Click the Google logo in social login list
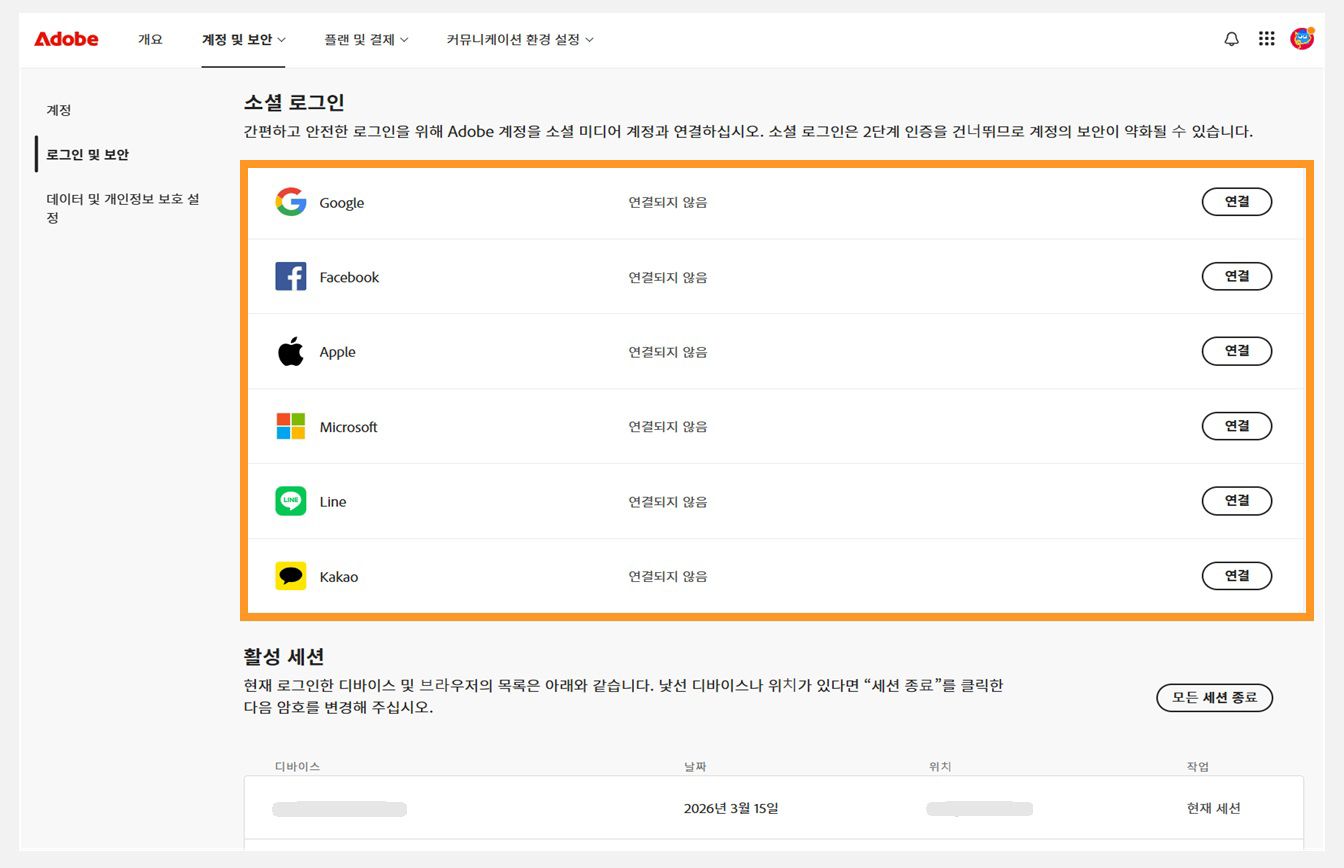 click(290, 201)
